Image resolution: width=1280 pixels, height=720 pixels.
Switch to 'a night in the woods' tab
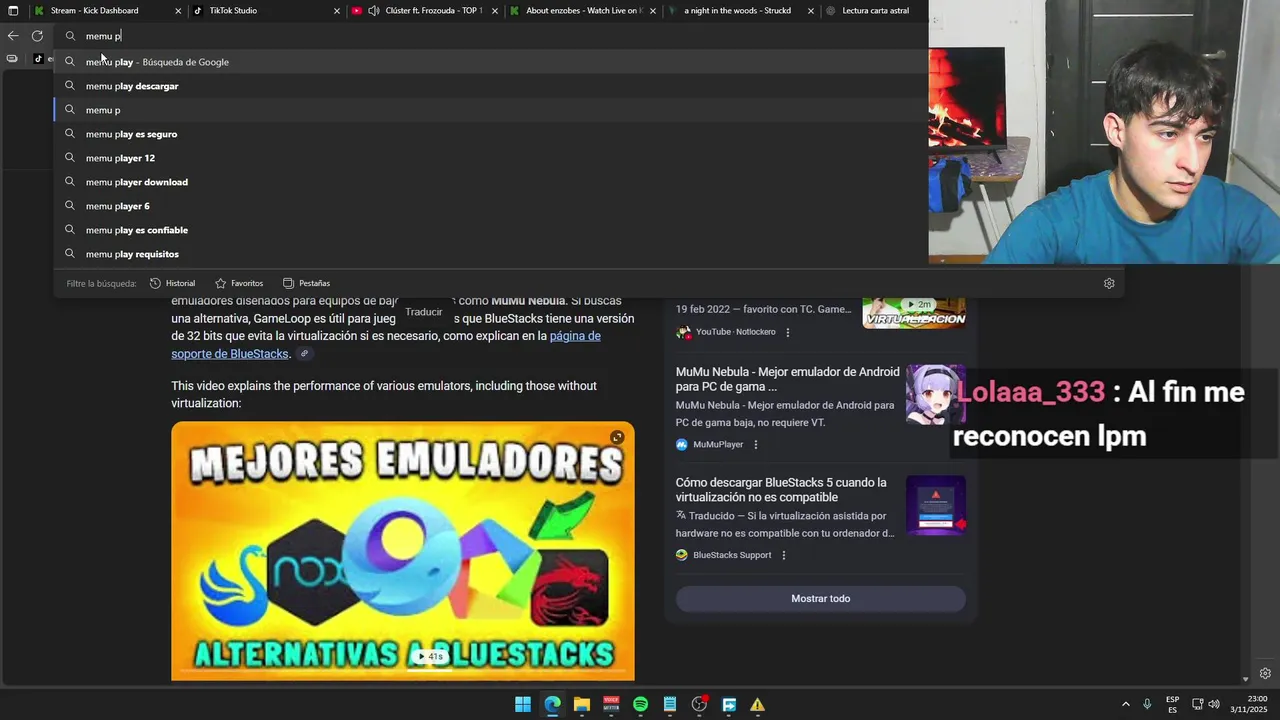tap(737, 11)
